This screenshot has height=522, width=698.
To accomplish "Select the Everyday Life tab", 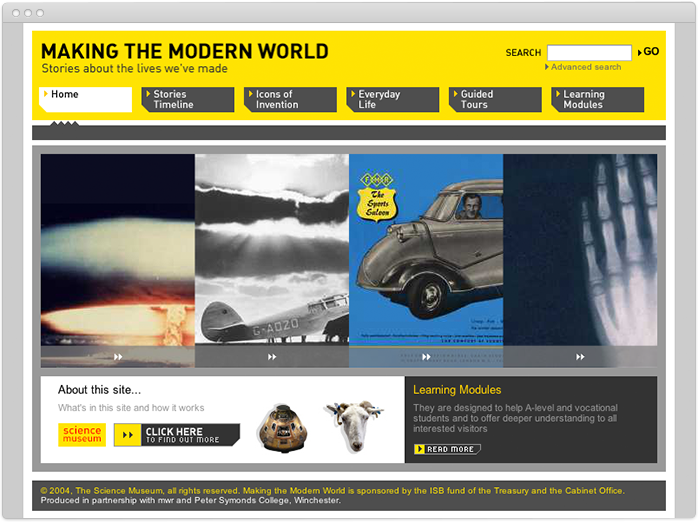I will tap(393, 99).
